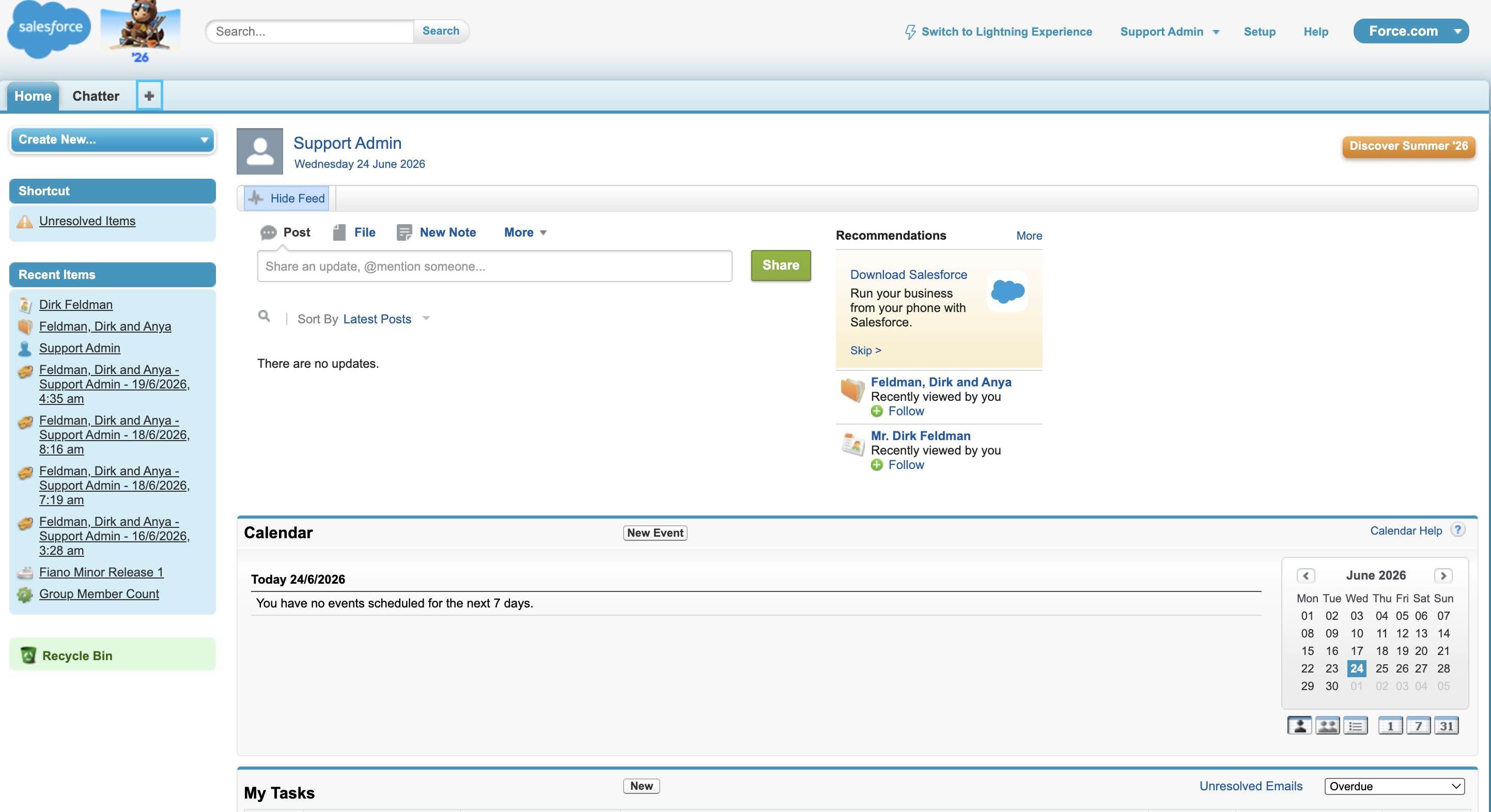The image size is (1491, 812).
Task: Select the File publisher tab
Action: [x=354, y=232]
